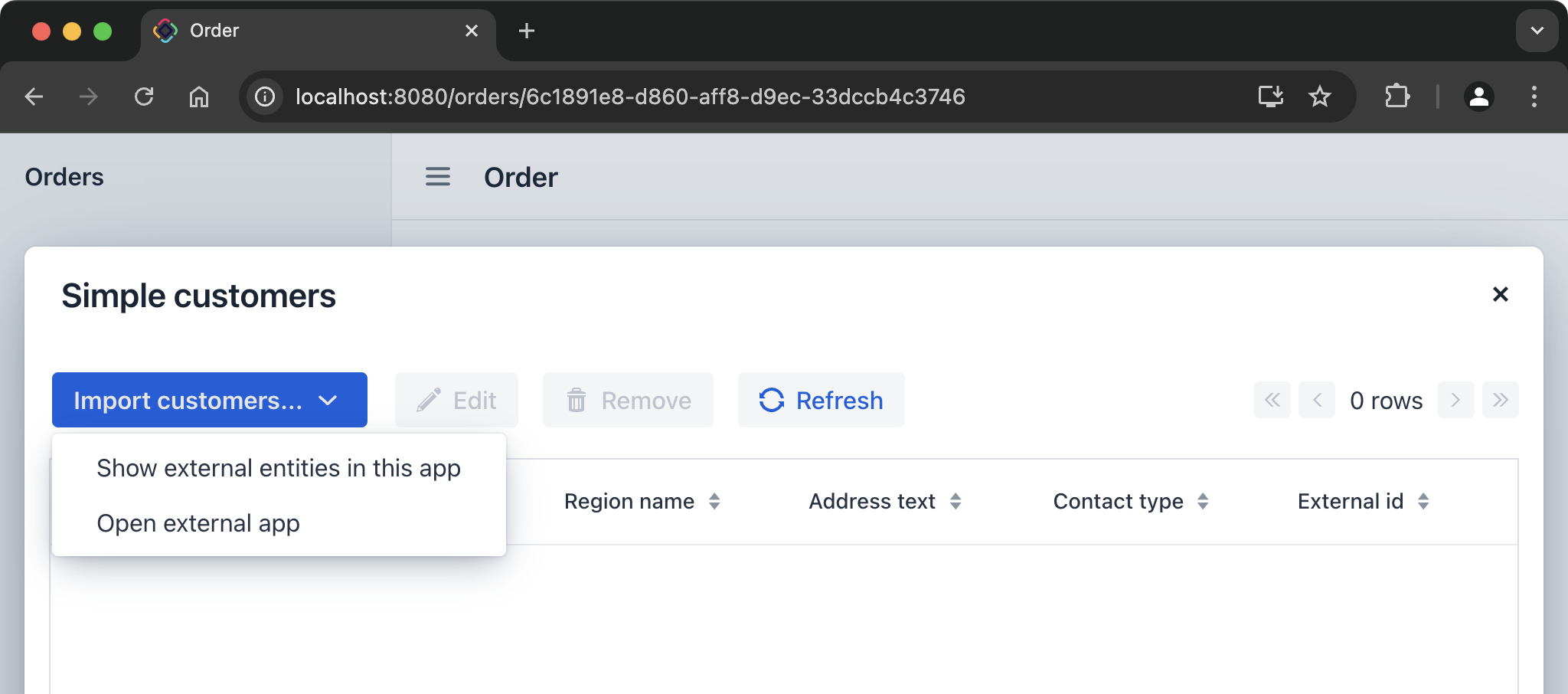Expand the Import customers dropdown button
The height and width of the screenshot is (694, 1568).
click(x=209, y=400)
